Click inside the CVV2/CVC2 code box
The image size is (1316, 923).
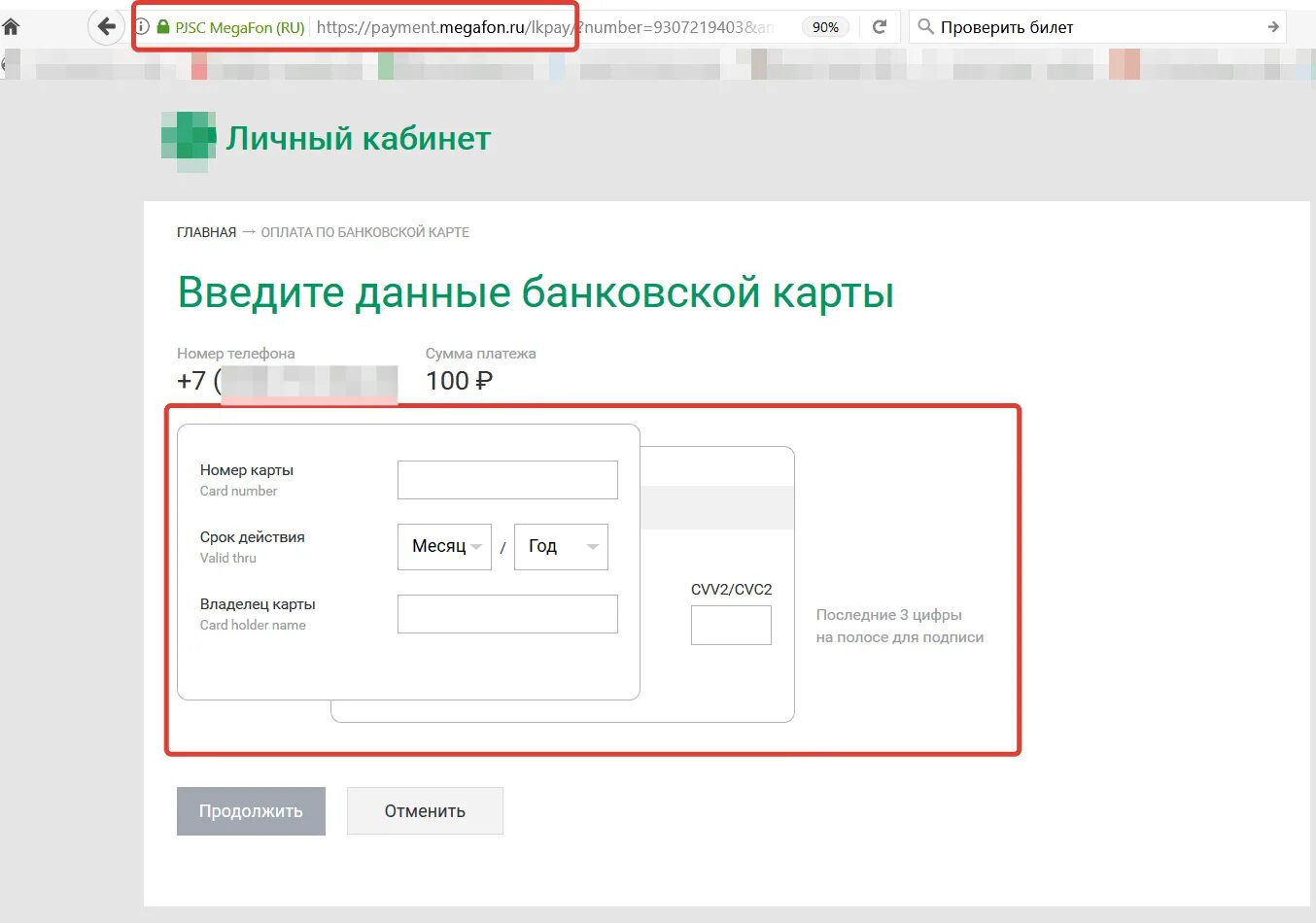(x=730, y=625)
